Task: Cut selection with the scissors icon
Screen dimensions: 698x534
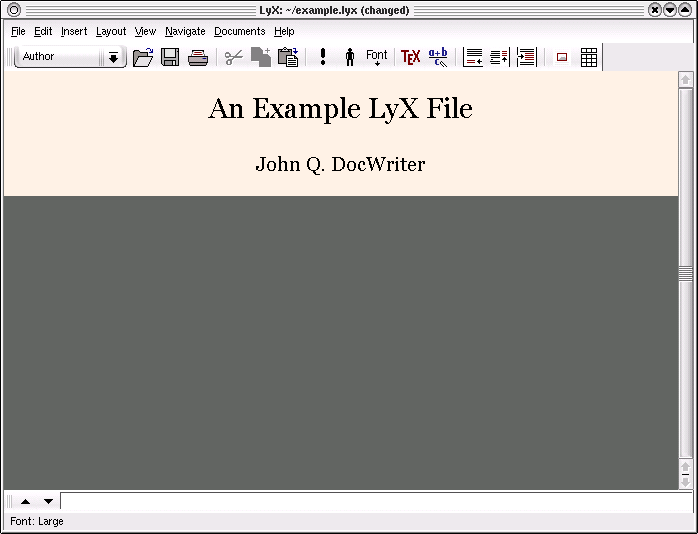Action: coord(233,57)
